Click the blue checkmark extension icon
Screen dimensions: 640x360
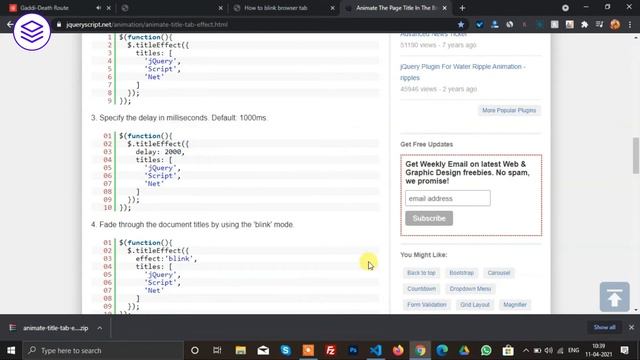[x=479, y=24]
